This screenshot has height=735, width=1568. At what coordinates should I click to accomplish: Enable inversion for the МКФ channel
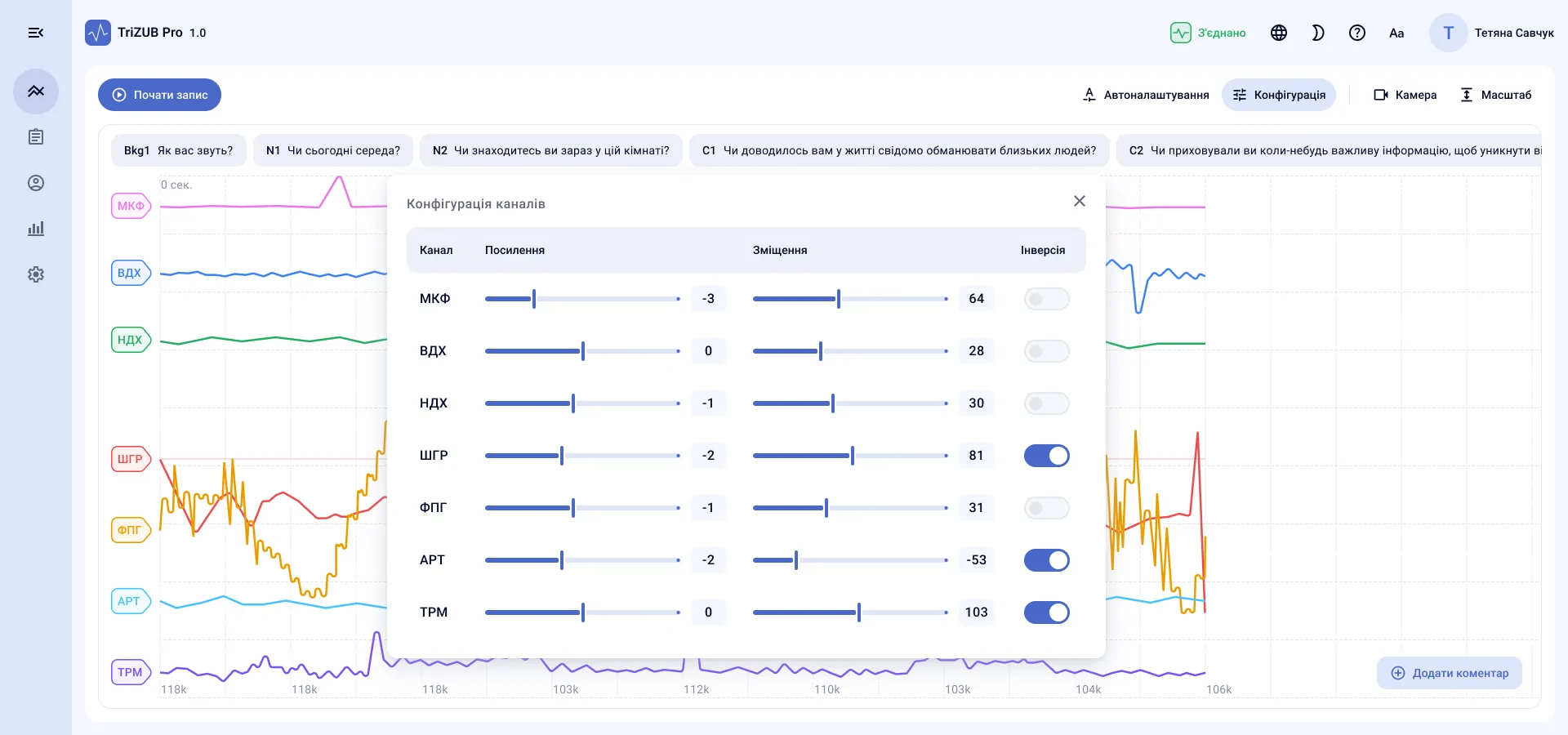pyautogui.click(x=1047, y=299)
